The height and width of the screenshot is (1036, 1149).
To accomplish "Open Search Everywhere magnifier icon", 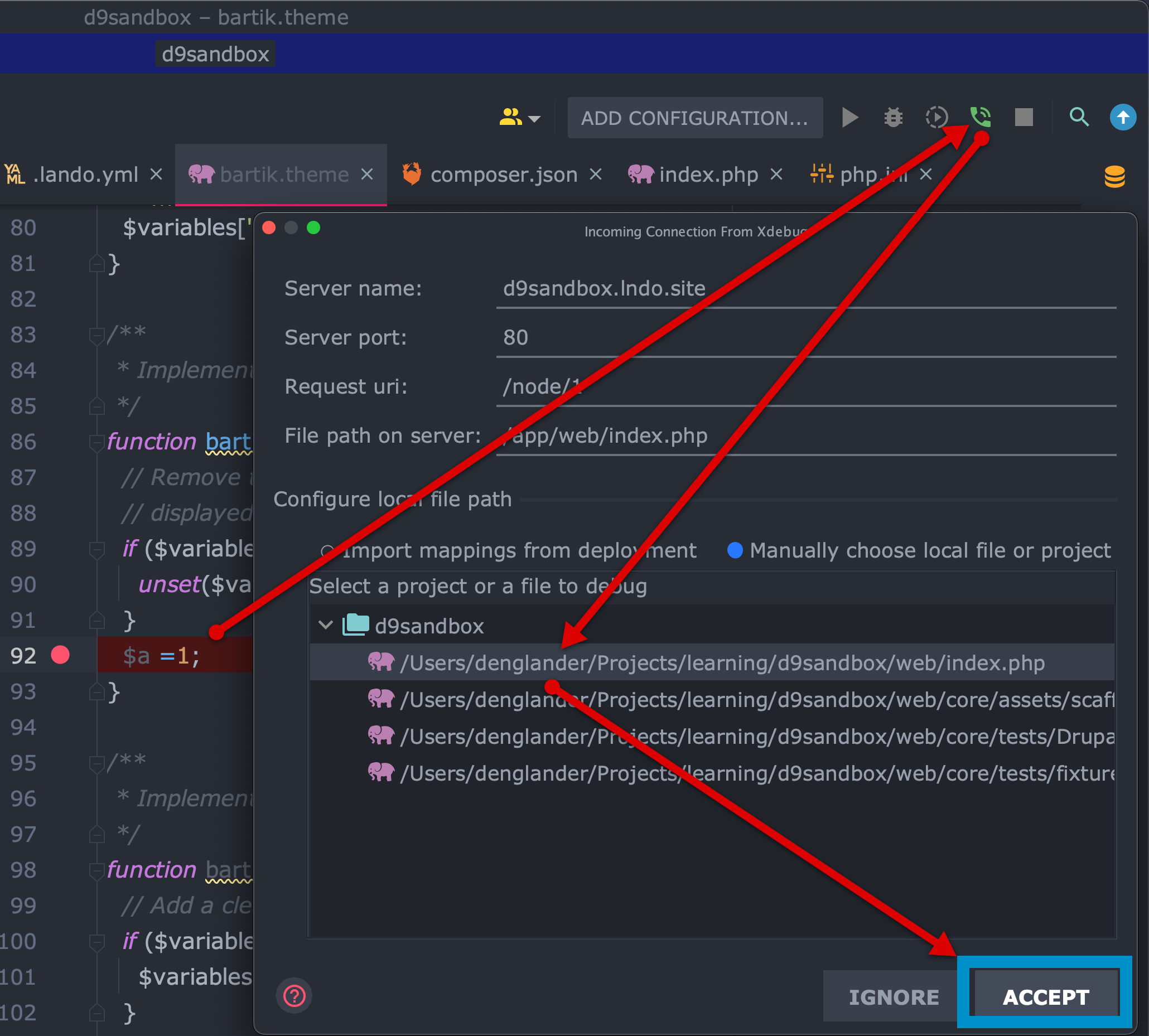I will tap(1079, 117).
